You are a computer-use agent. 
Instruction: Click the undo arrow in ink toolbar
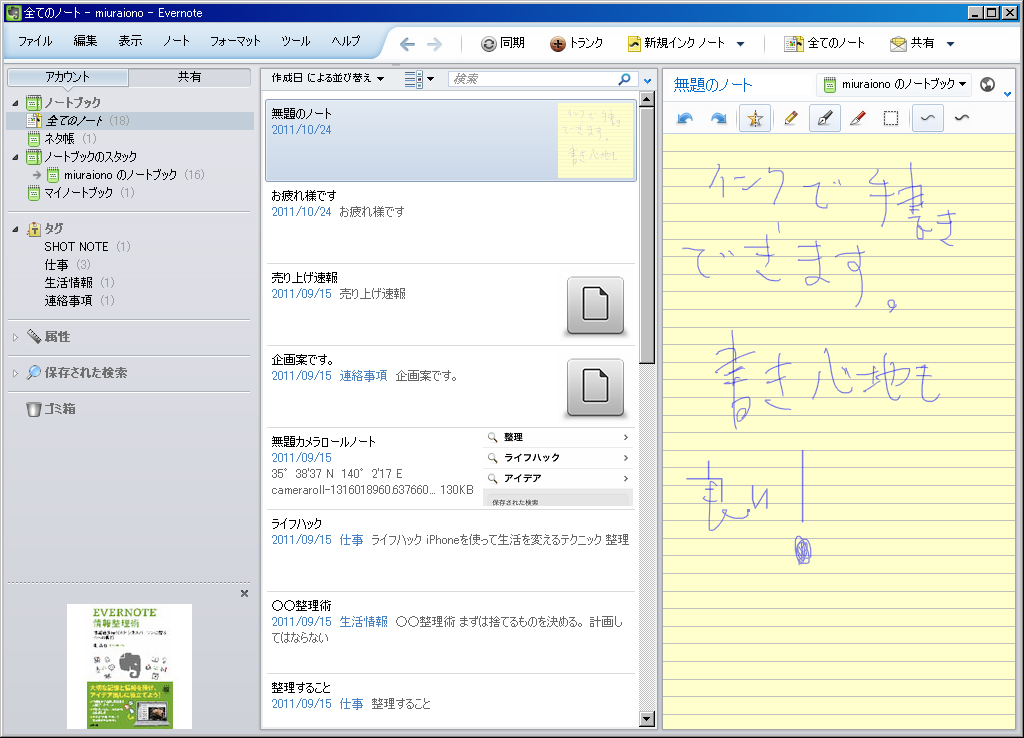(x=685, y=118)
